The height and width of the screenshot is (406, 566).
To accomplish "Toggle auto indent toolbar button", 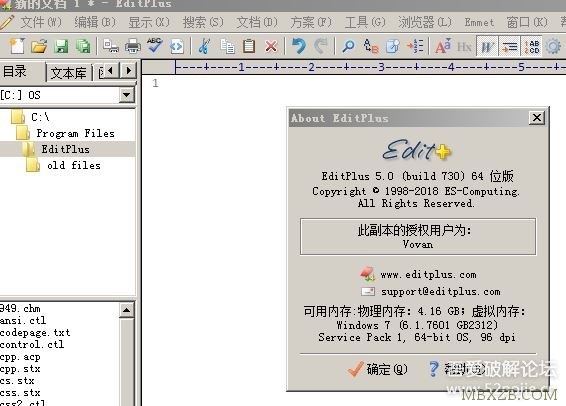I will tap(510, 46).
